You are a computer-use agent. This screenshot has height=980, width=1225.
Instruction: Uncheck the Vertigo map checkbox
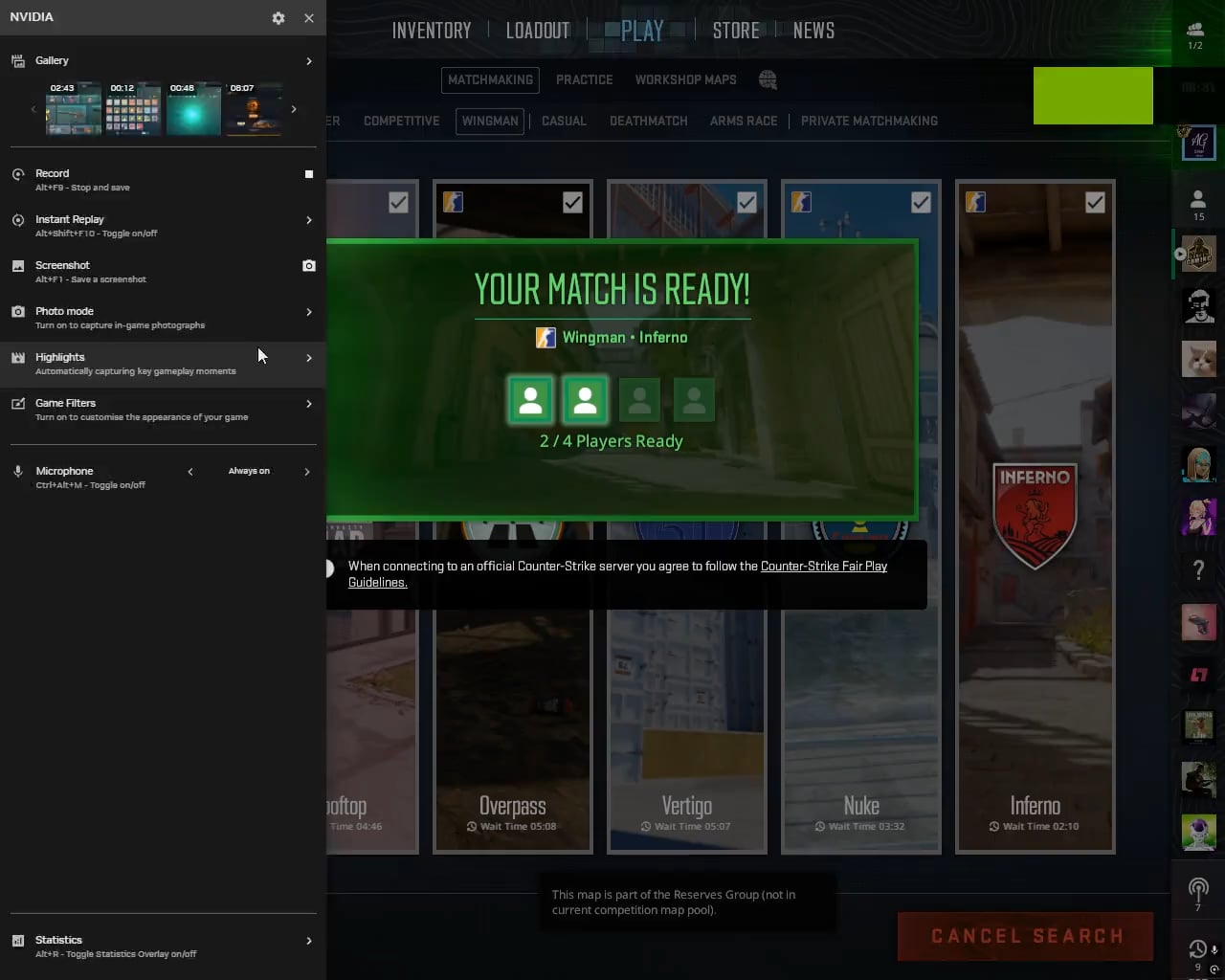click(x=746, y=202)
